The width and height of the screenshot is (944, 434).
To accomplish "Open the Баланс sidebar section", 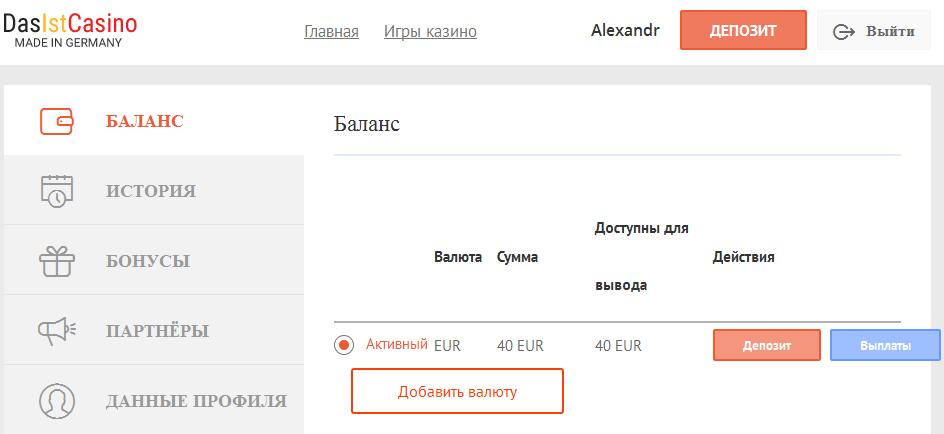I will click(x=144, y=121).
